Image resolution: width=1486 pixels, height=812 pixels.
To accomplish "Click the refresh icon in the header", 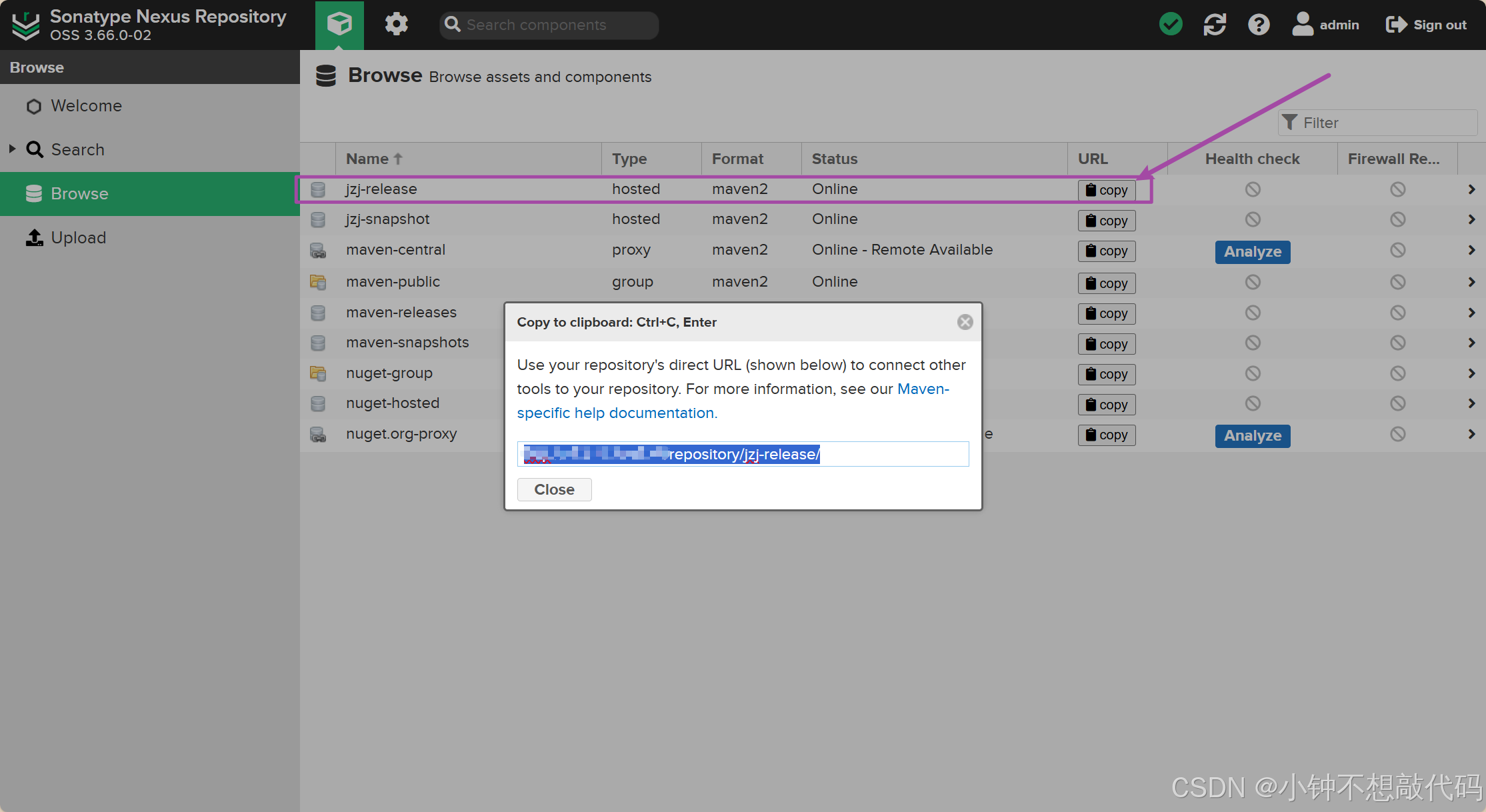I will [x=1215, y=25].
